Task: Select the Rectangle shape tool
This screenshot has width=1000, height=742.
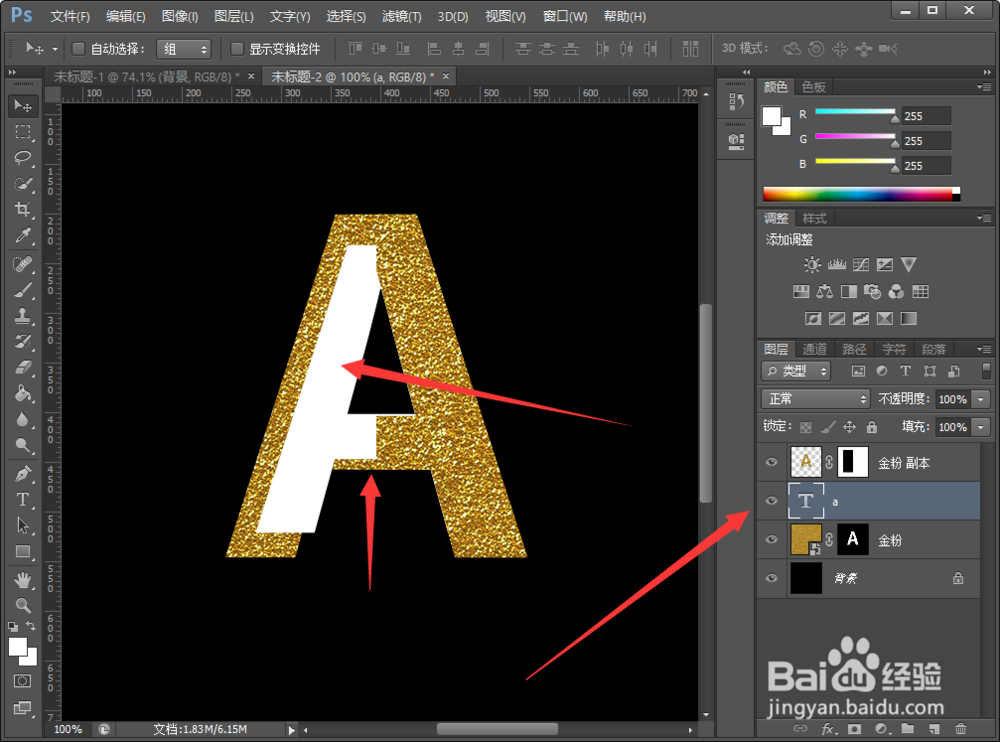Action: coord(23,551)
